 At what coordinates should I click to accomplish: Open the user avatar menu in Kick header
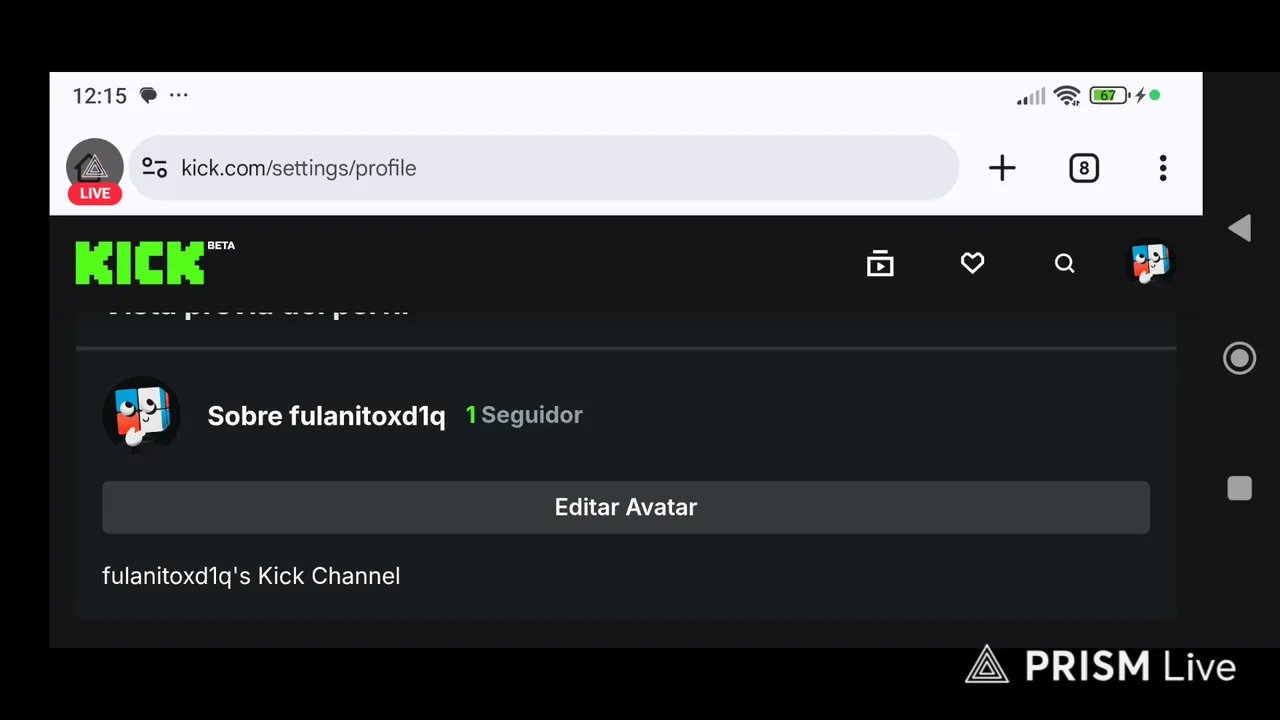coord(1150,263)
